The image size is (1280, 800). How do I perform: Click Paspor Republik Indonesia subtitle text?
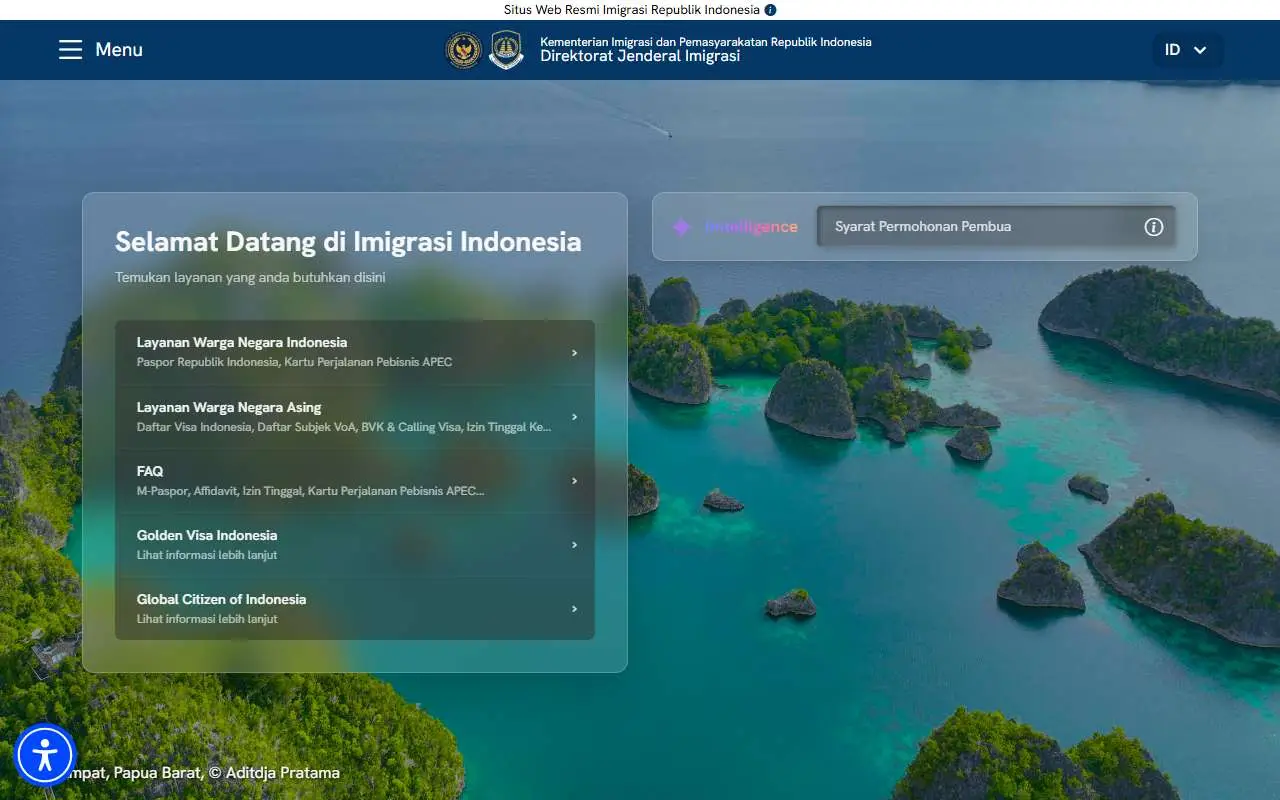pos(294,362)
